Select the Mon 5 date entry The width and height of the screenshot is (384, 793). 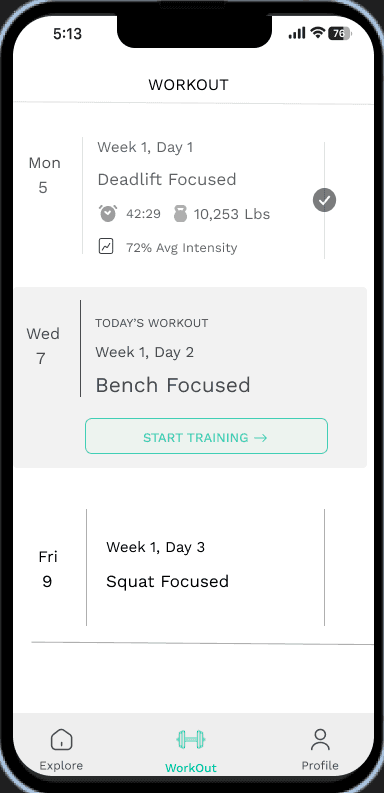[x=44, y=175]
